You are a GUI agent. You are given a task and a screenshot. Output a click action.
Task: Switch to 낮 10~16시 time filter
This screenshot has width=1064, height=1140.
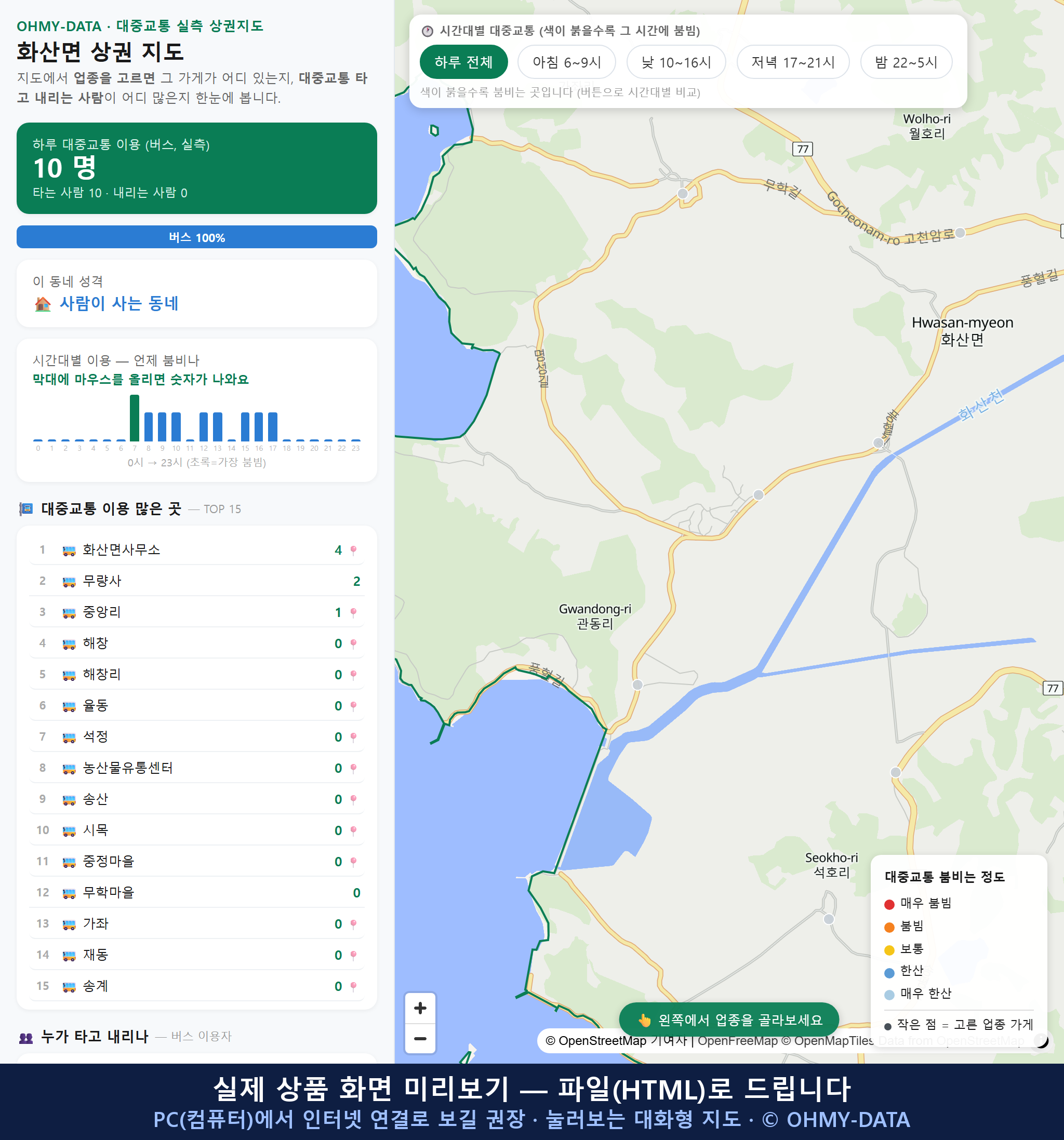point(676,62)
